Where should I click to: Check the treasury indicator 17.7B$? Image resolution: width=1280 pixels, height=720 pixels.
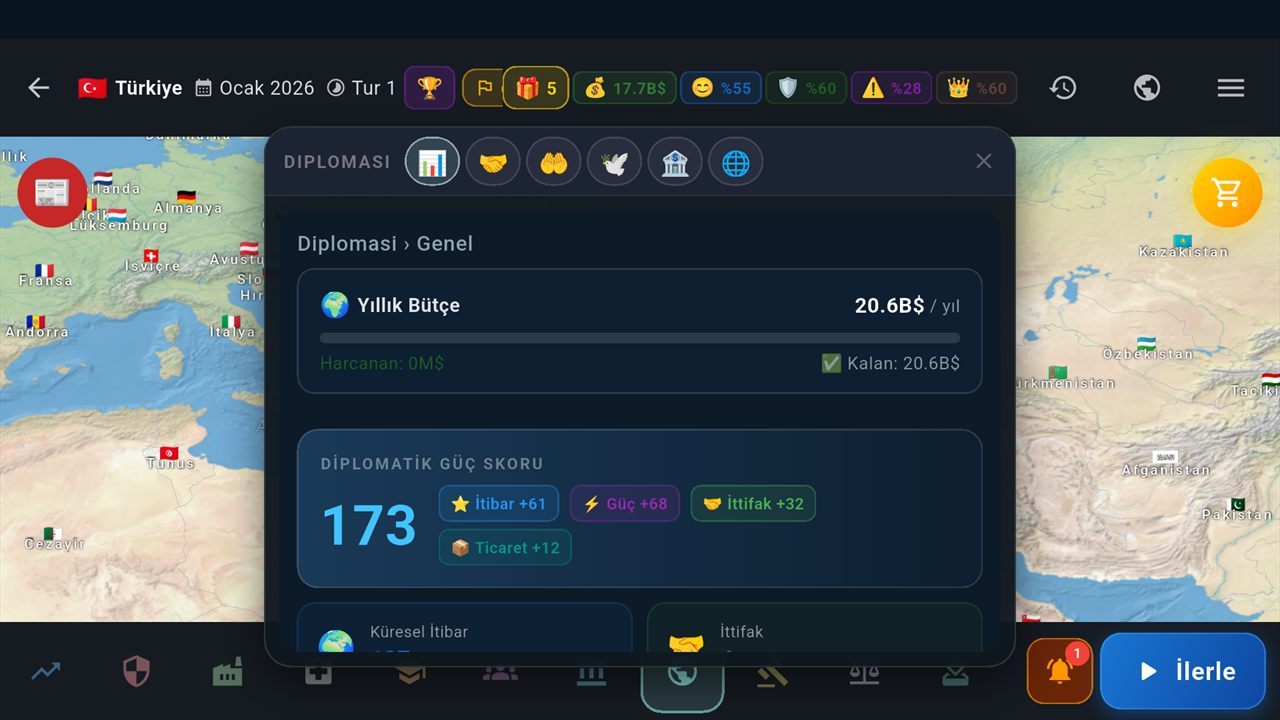click(x=625, y=88)
